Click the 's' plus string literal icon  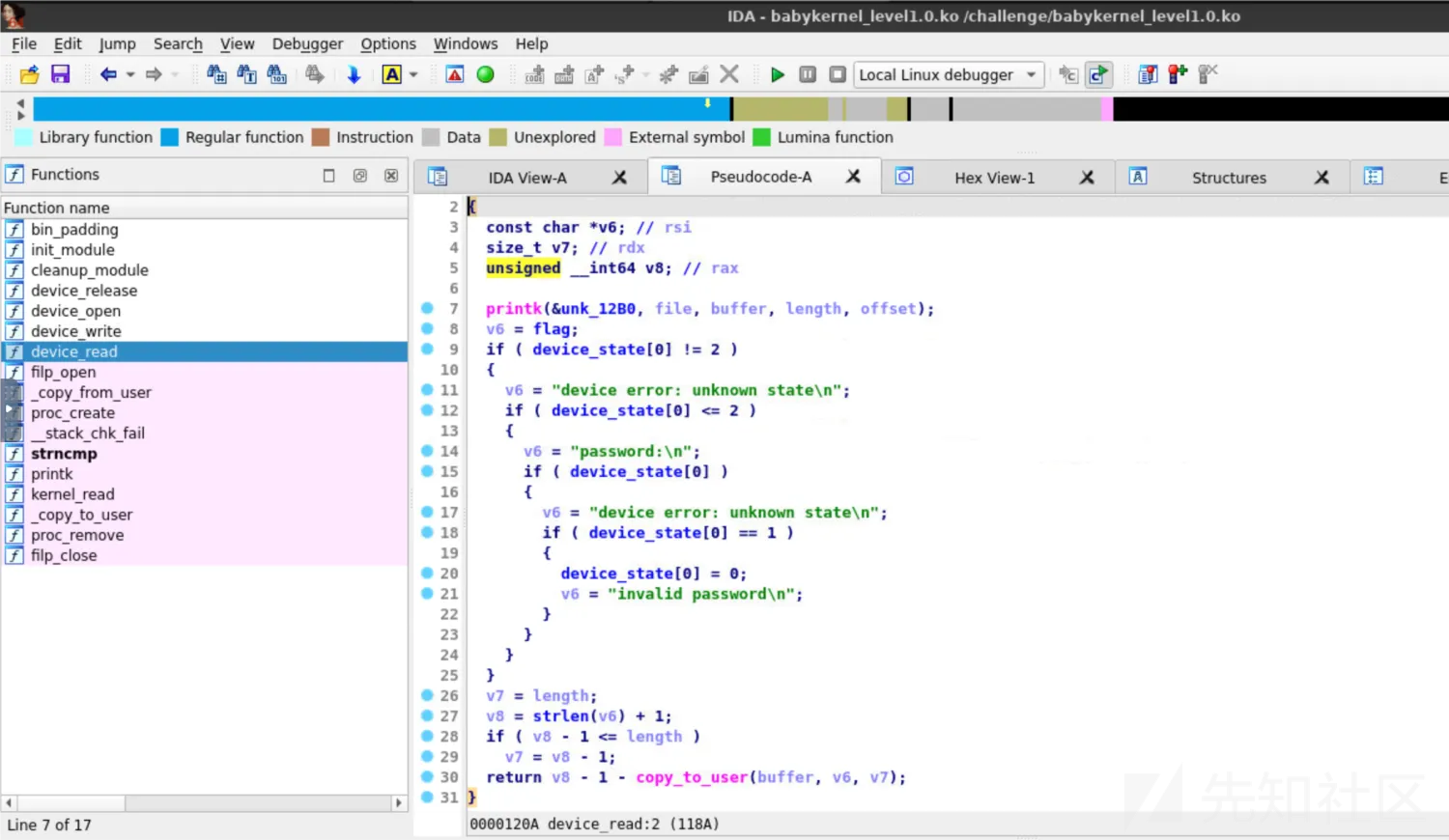coord(625,74)
